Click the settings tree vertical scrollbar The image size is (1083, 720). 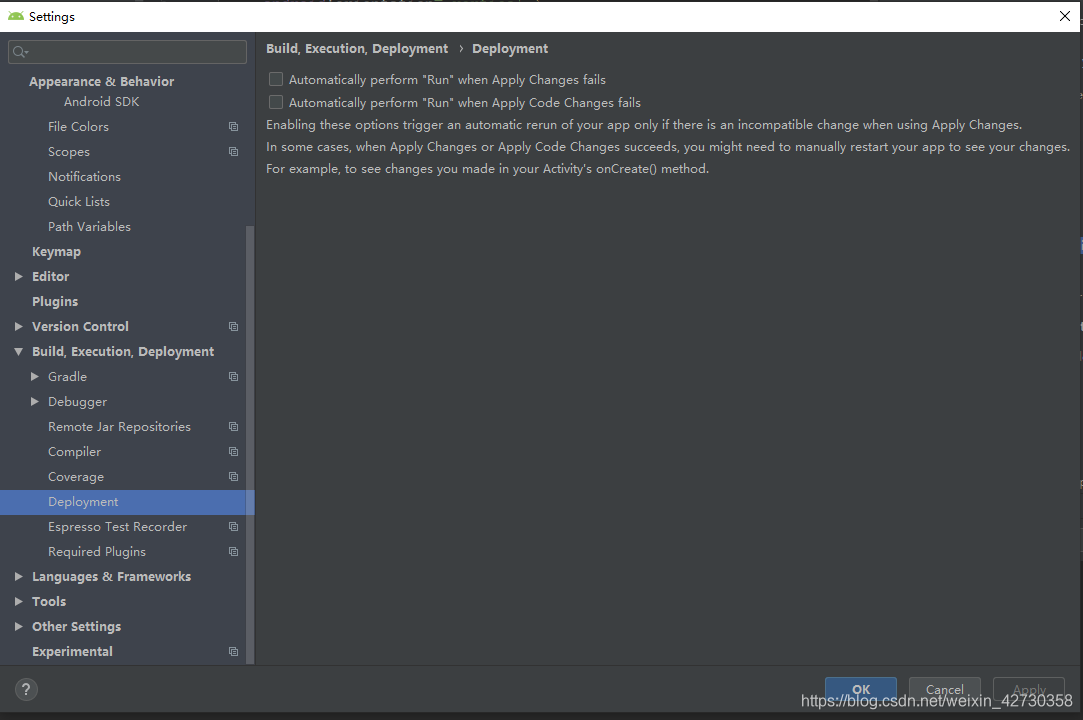pos(250,445)
